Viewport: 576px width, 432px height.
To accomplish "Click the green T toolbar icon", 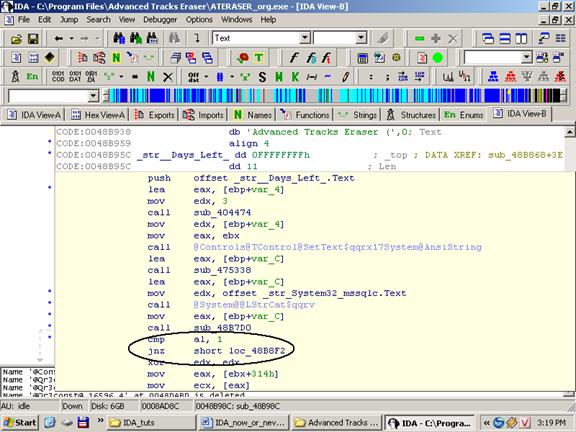I will (259, 58).
